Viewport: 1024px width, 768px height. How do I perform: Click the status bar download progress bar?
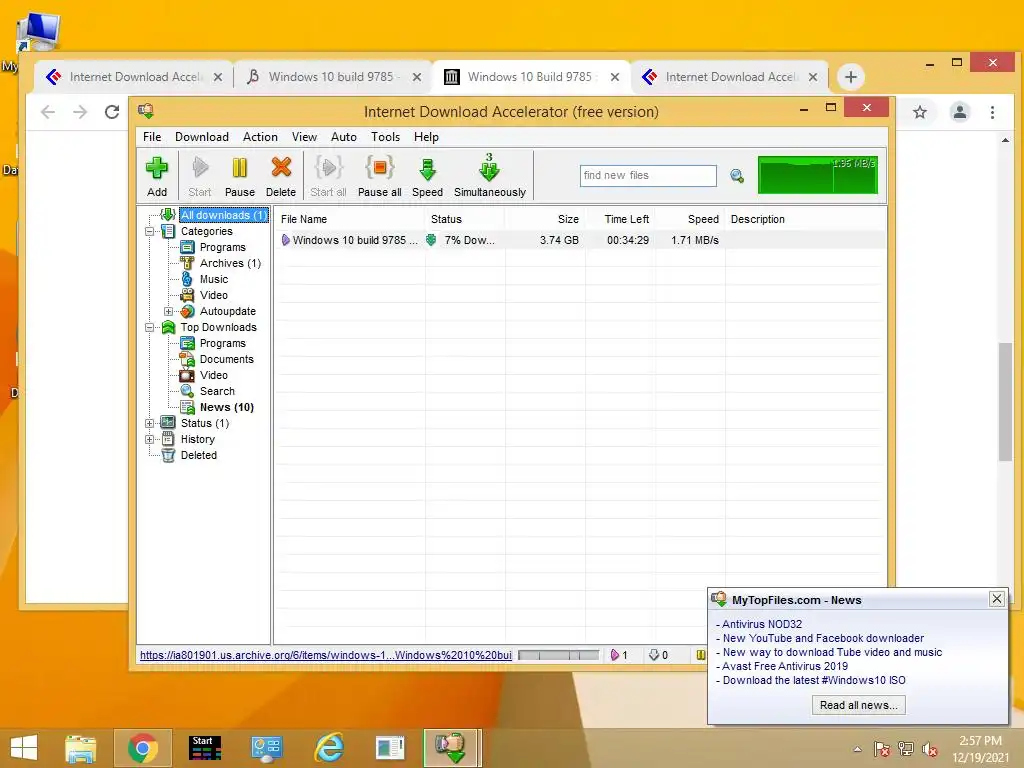click(559, 655)
